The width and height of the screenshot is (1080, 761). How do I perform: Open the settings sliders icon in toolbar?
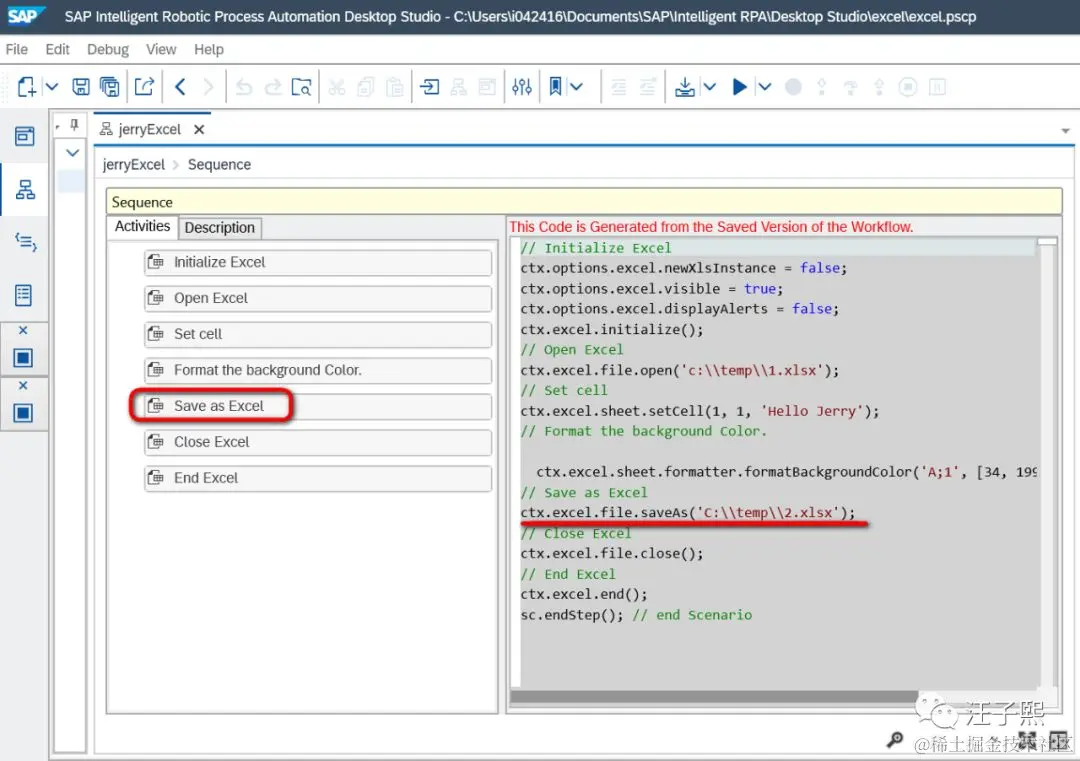[522, 87]
